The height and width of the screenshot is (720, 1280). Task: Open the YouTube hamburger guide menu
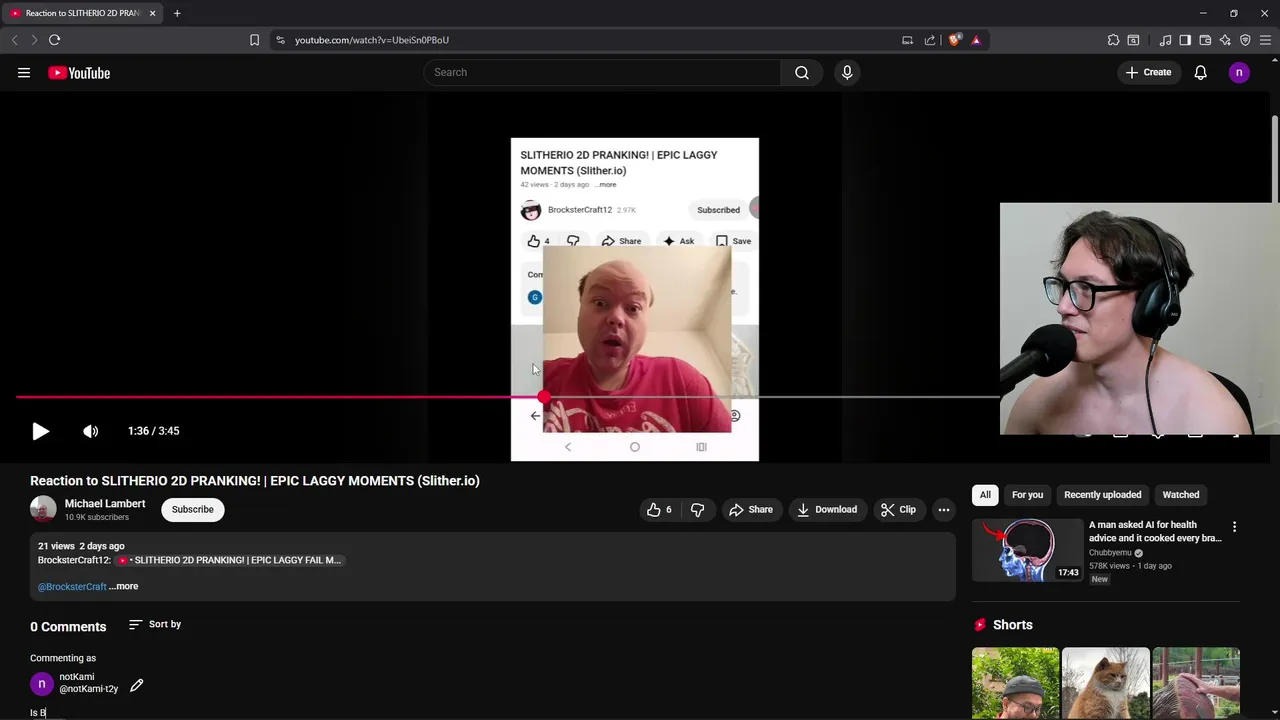(x=24, y=73)
